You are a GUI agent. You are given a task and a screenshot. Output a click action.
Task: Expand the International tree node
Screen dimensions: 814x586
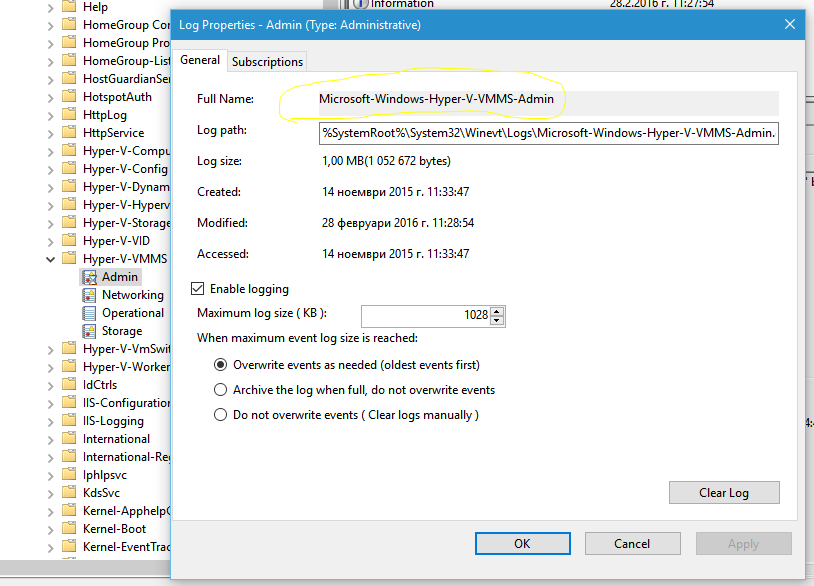point(51,439)
